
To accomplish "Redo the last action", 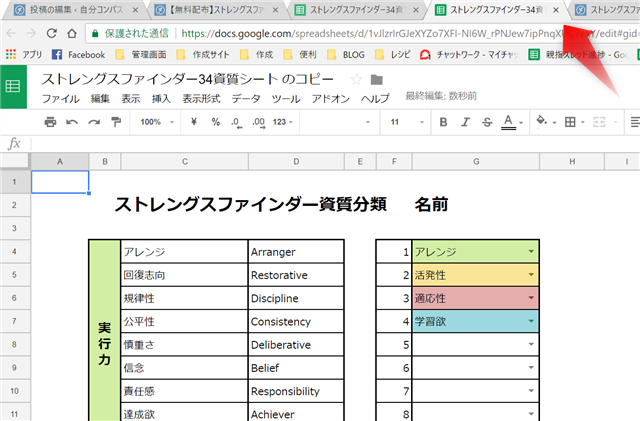I will click(x=94, y=122).
